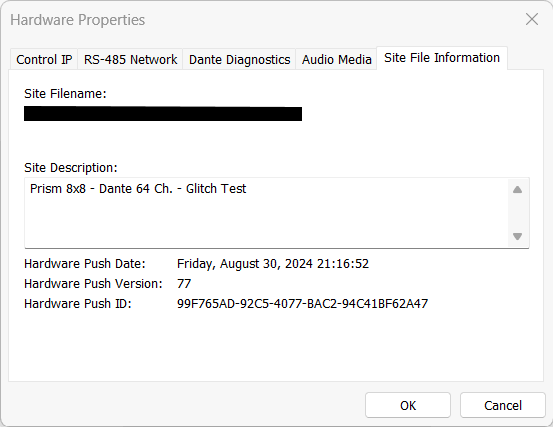The width and height of the screenshot is (553, 427).
Task: Click the up arrow in Site Description scrollbar
Action: coord(517,190)
